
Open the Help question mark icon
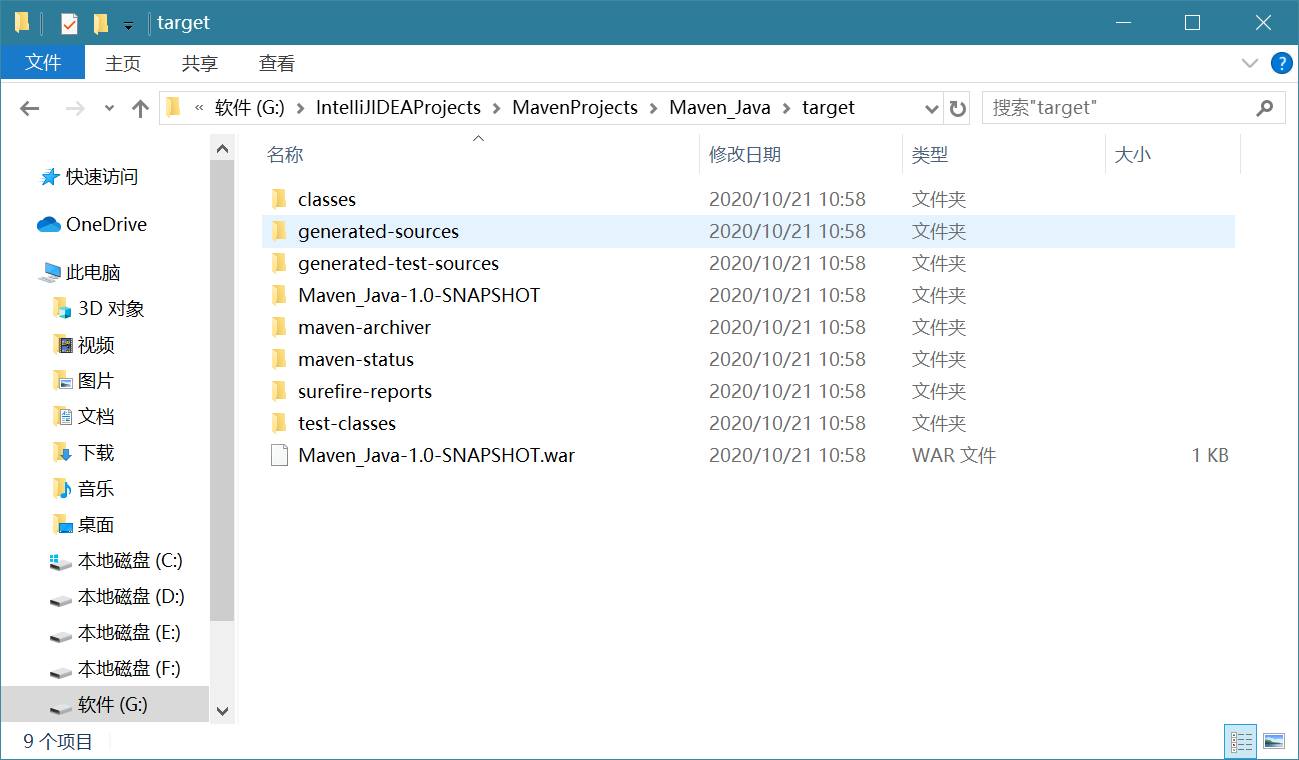coord(1281,63)
